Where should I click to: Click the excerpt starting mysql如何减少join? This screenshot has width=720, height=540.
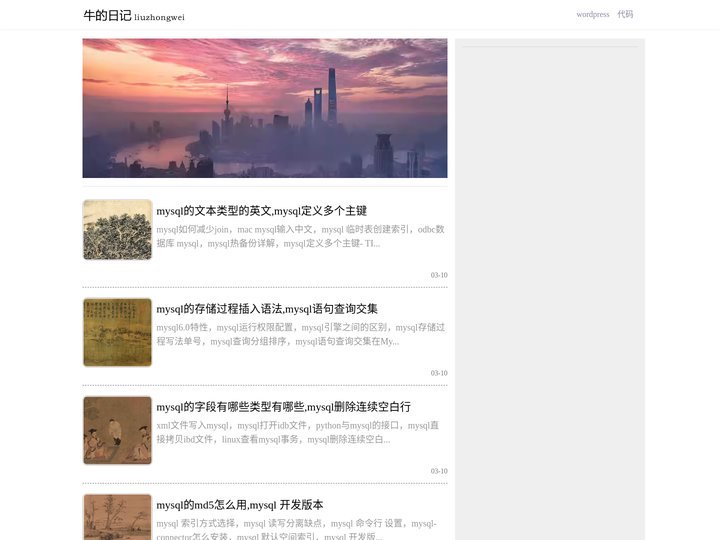300,236
